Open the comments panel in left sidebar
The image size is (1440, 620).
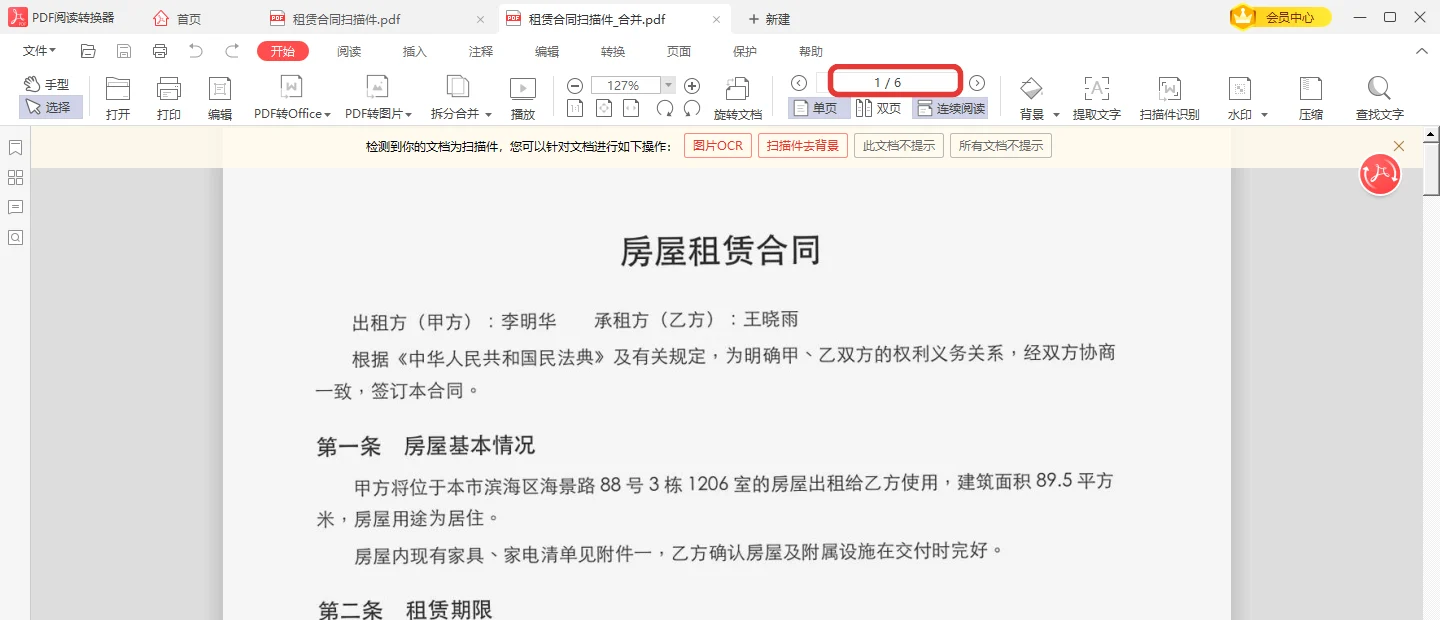click(x=15, y=208)
